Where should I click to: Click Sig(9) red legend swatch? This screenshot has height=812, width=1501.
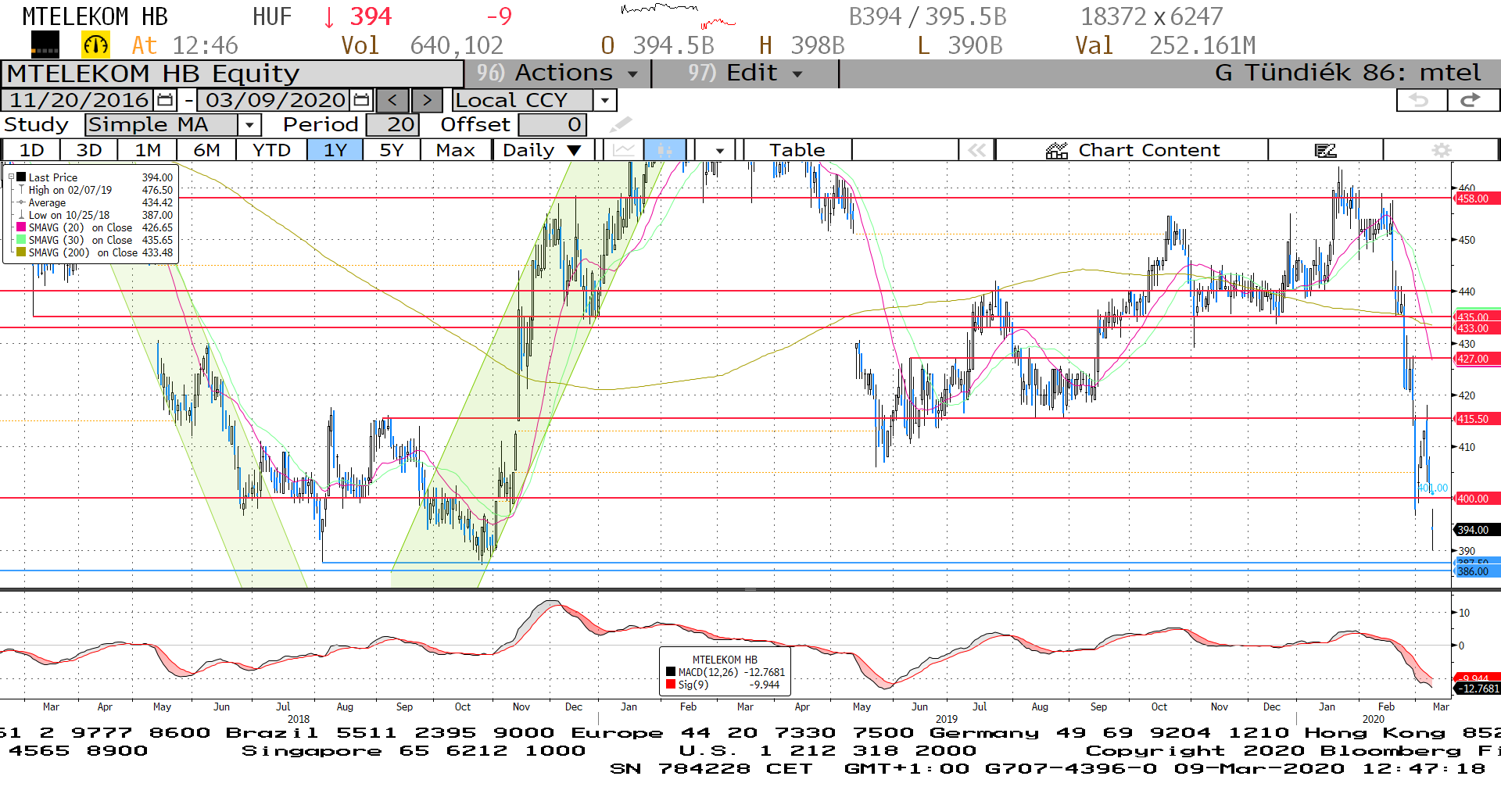point(671,685)
